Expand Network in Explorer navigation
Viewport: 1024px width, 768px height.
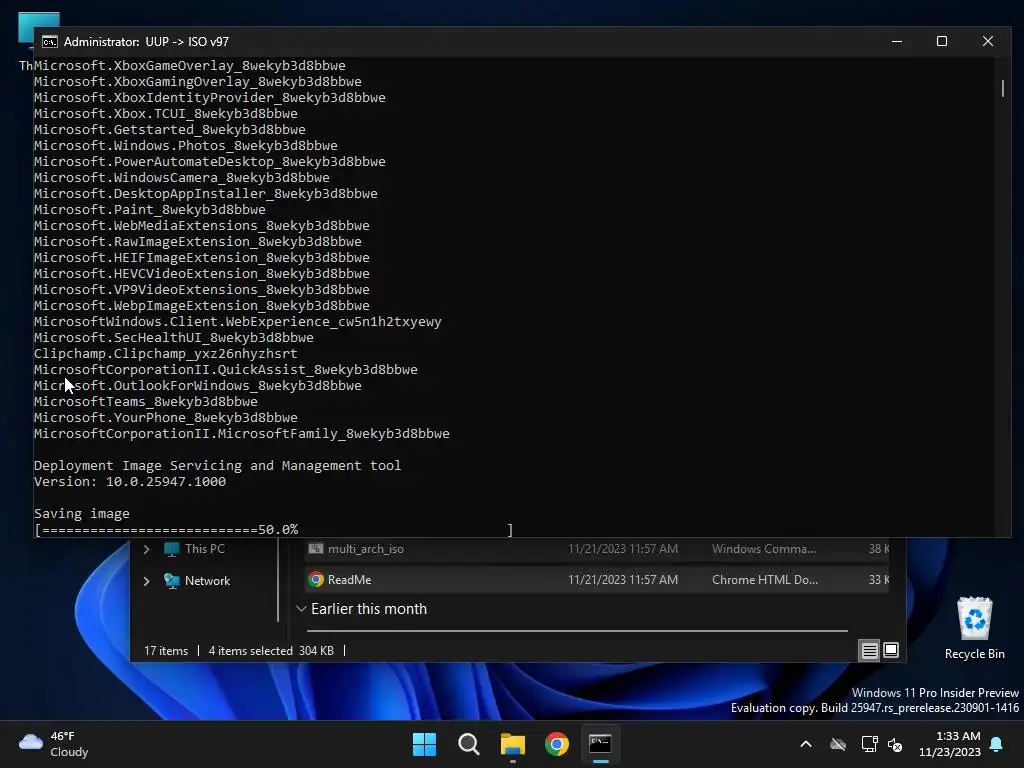coord(147,581)
